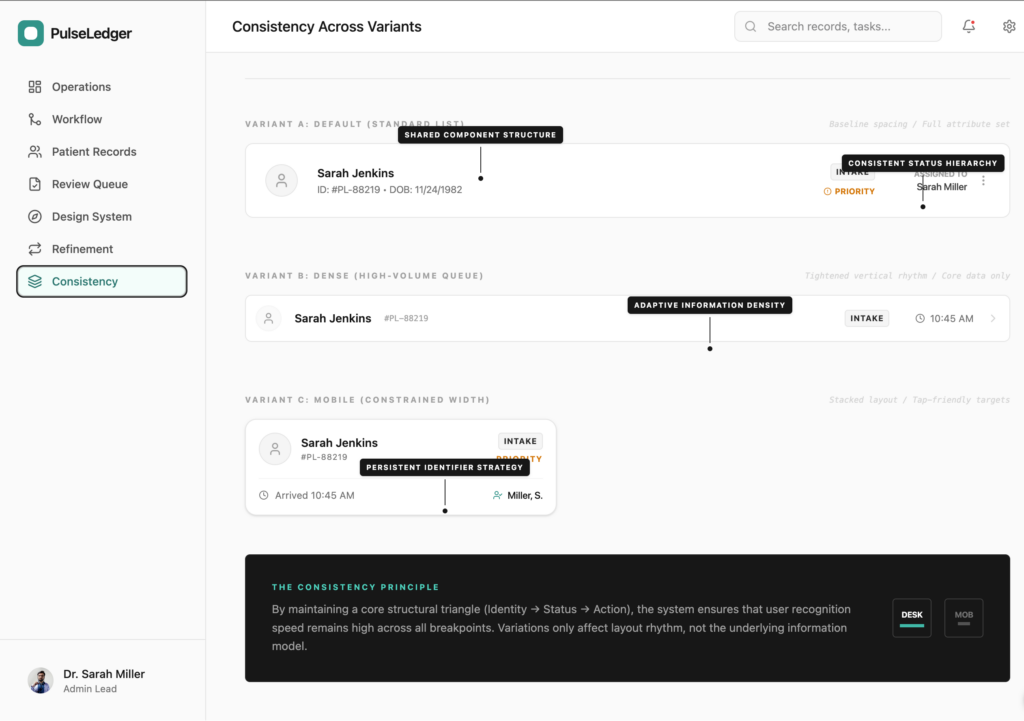The height and width of the screenshot is (721, 1024).
Task: Click the assignee icon beside Miller, S.
Action: point(498,495)
